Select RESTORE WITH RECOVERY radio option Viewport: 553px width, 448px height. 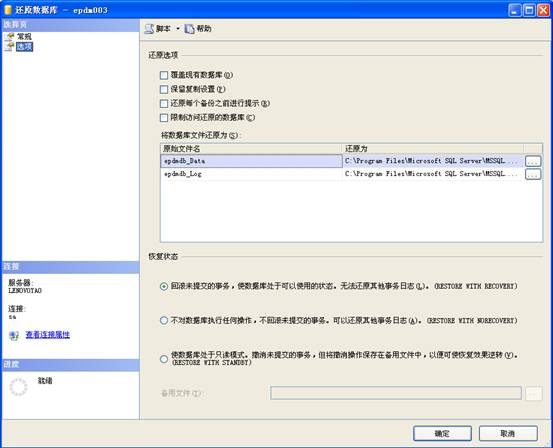(164, 286)
